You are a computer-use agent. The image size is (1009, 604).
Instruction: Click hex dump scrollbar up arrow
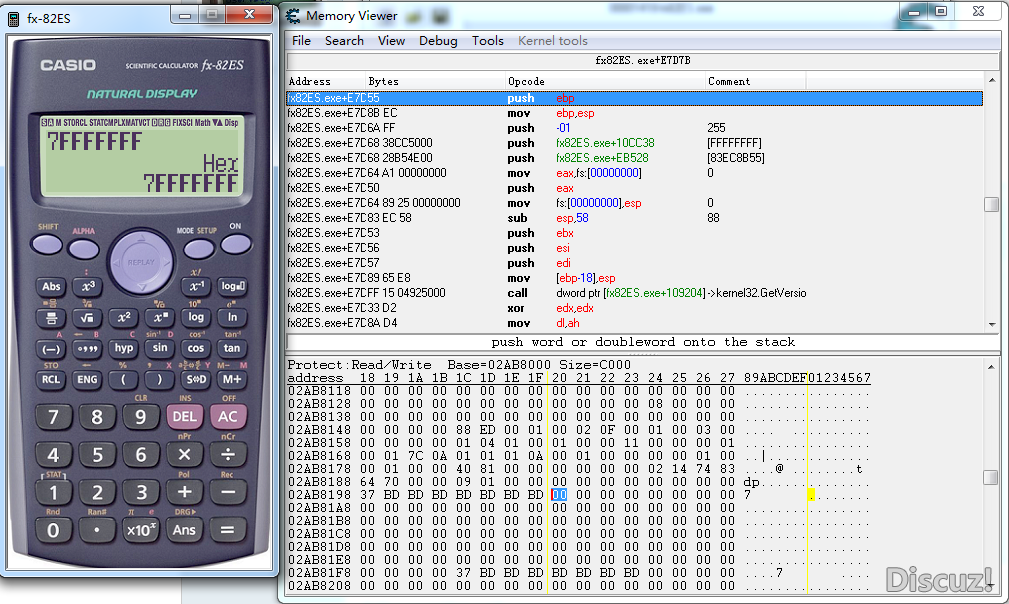tap(991, 367)
